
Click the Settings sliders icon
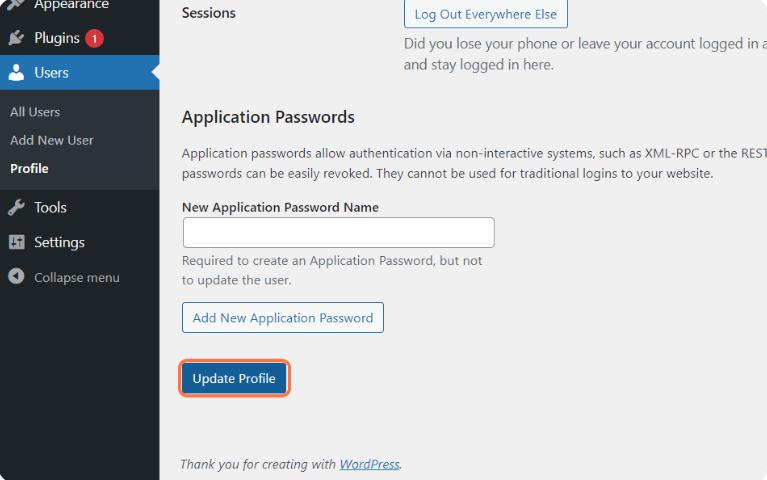click(16, 242)
